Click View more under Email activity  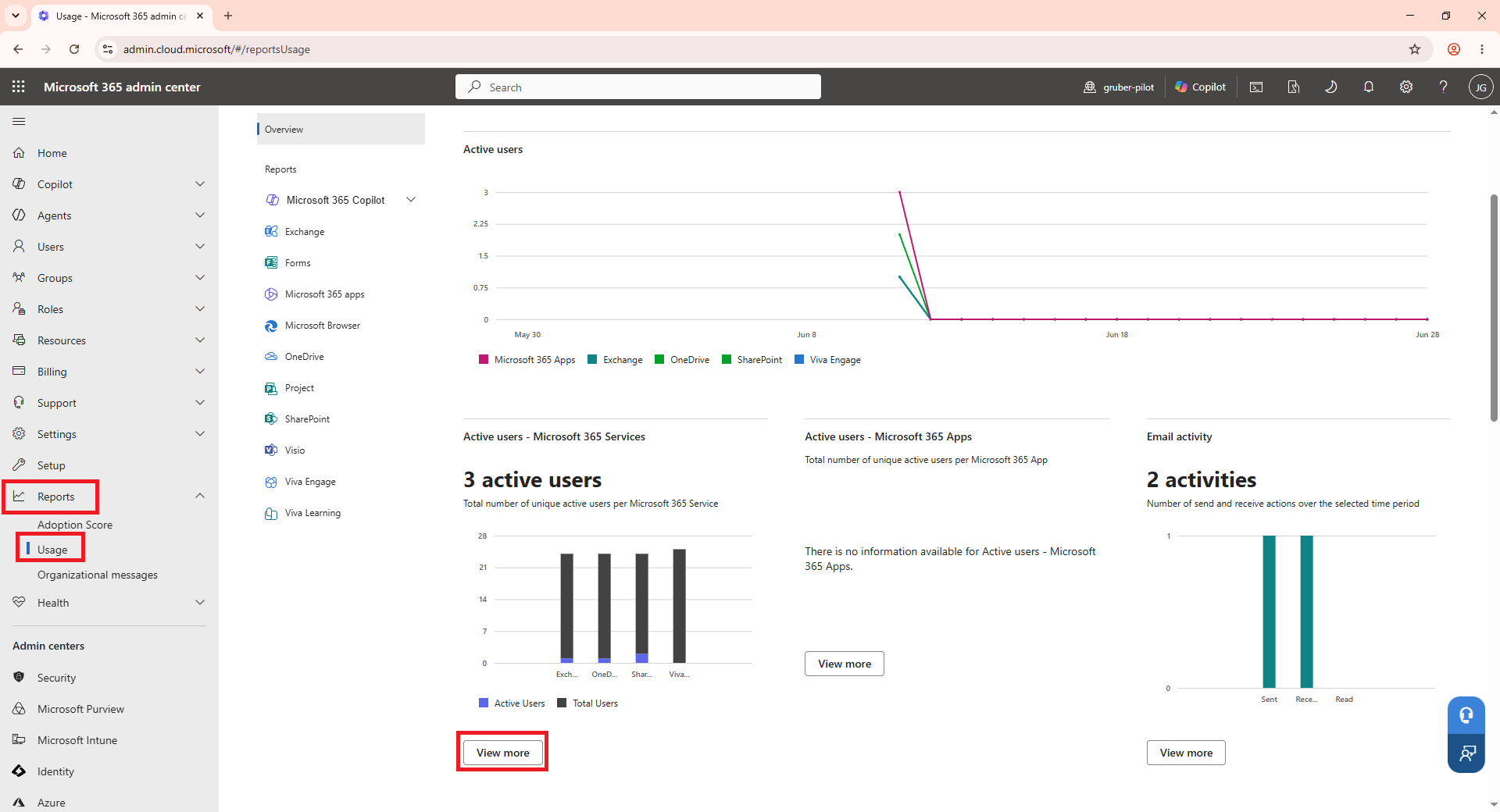click(1186, 753)
